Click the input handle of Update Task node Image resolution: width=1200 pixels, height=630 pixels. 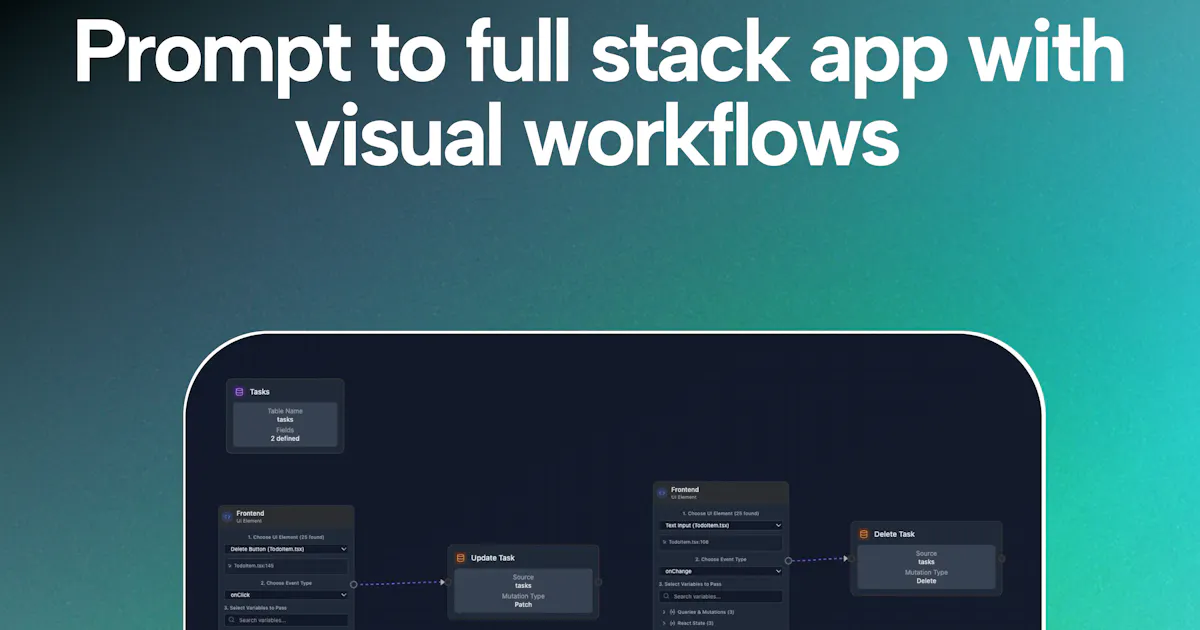448,581
